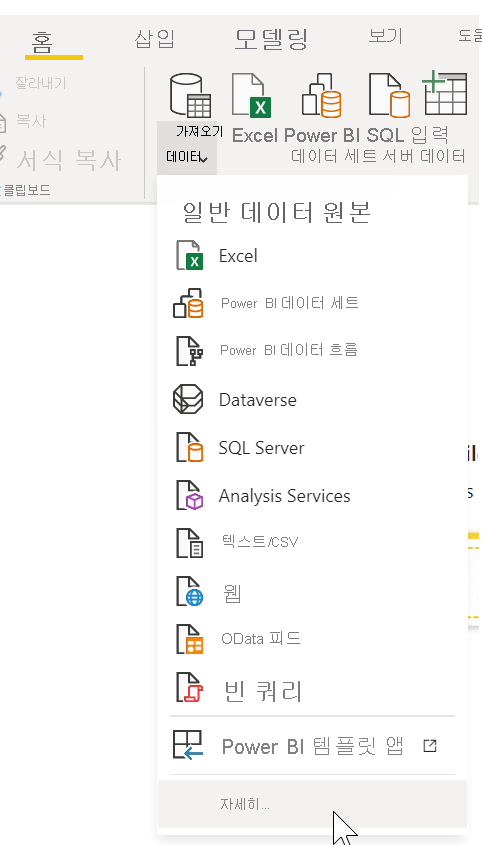The width and height of the screenshot is (482, 845).
Task: Click the 데이터 입력 table icon
Action: (x=445, y=93)
